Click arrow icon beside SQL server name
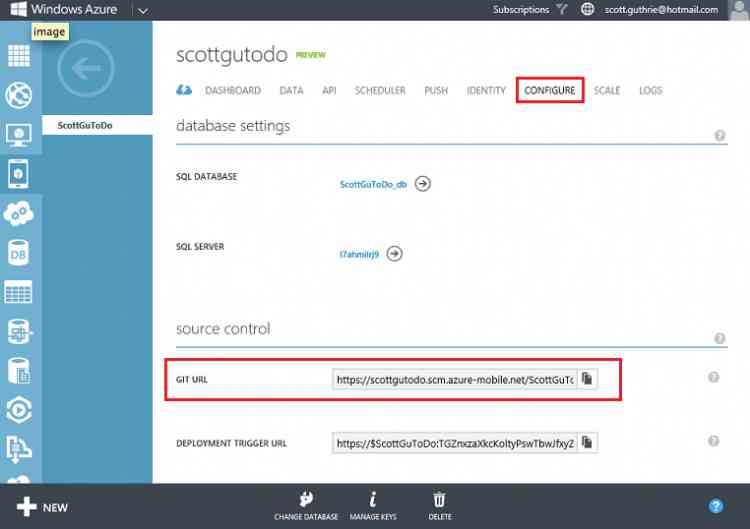 (x=394, y=253)
